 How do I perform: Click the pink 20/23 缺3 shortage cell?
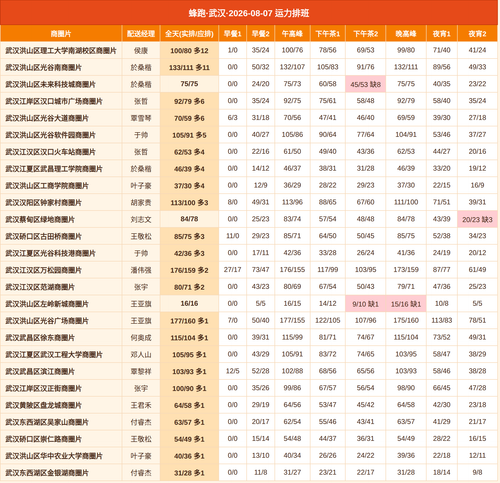(x=478, y=219)
